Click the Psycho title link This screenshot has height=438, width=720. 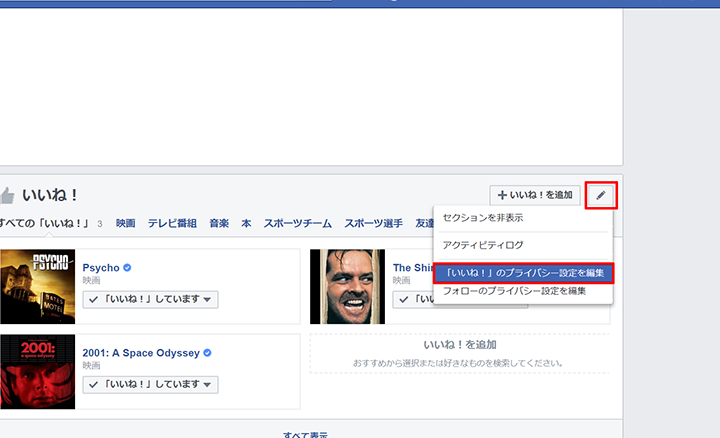coord(101,268)
